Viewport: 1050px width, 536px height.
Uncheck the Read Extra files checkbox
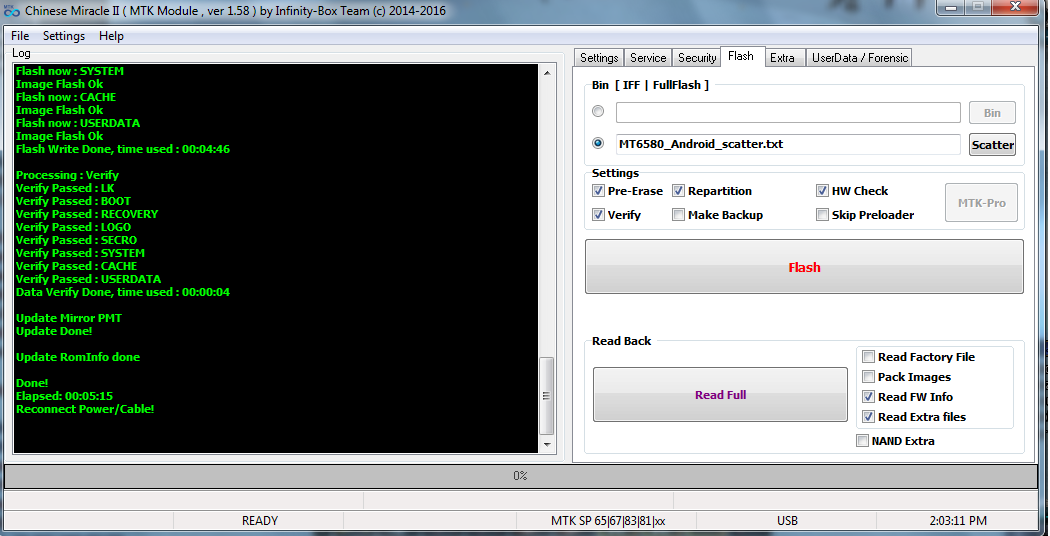pos(869,417)
